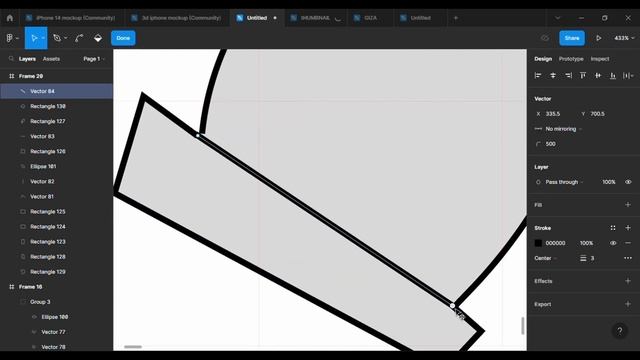The image size is (640, 360).
Task: Open the Inspect tab
Action: [600, 59]
